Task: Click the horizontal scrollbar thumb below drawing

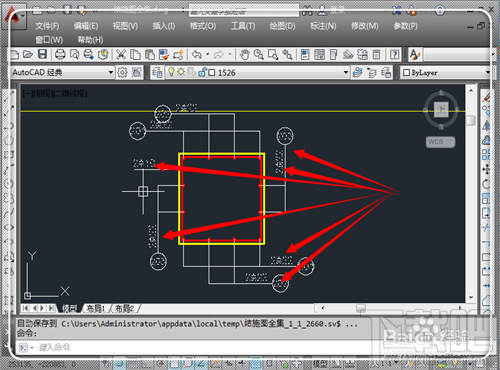Action: (x=361, y=308)
